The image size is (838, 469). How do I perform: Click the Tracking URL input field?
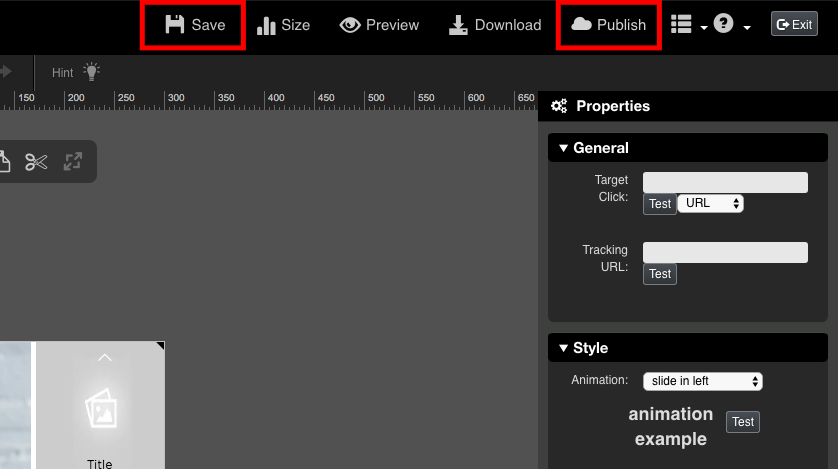[725, 252]
